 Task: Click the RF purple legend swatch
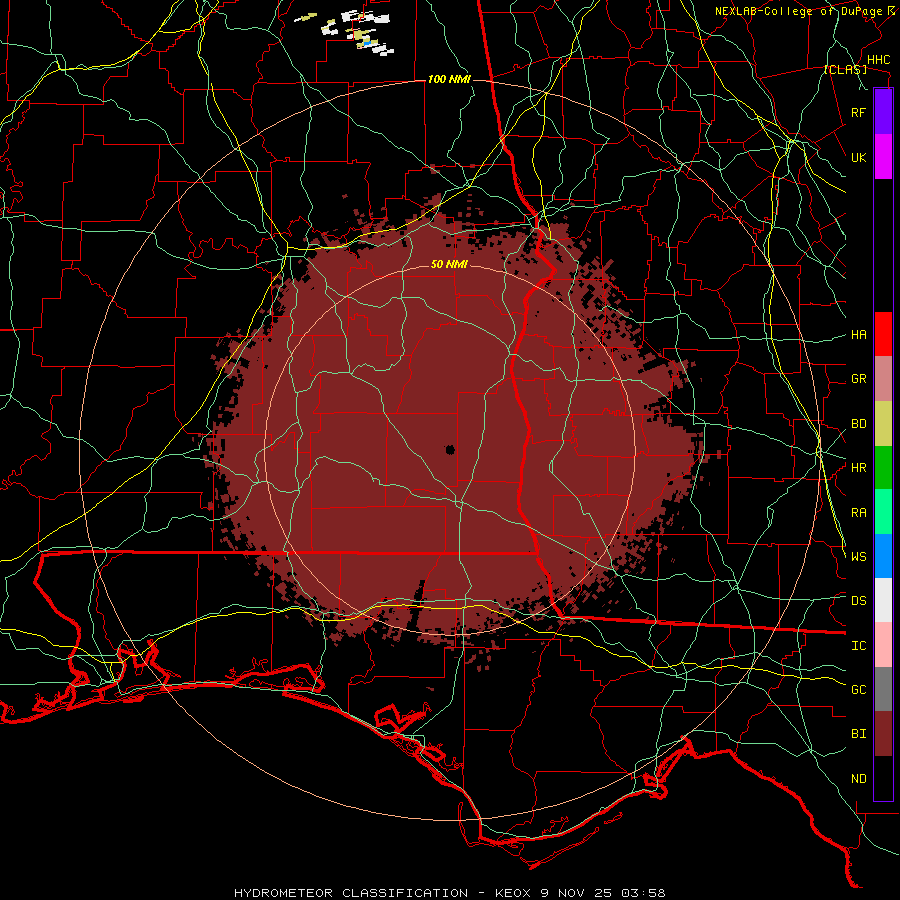pos(883,112)
